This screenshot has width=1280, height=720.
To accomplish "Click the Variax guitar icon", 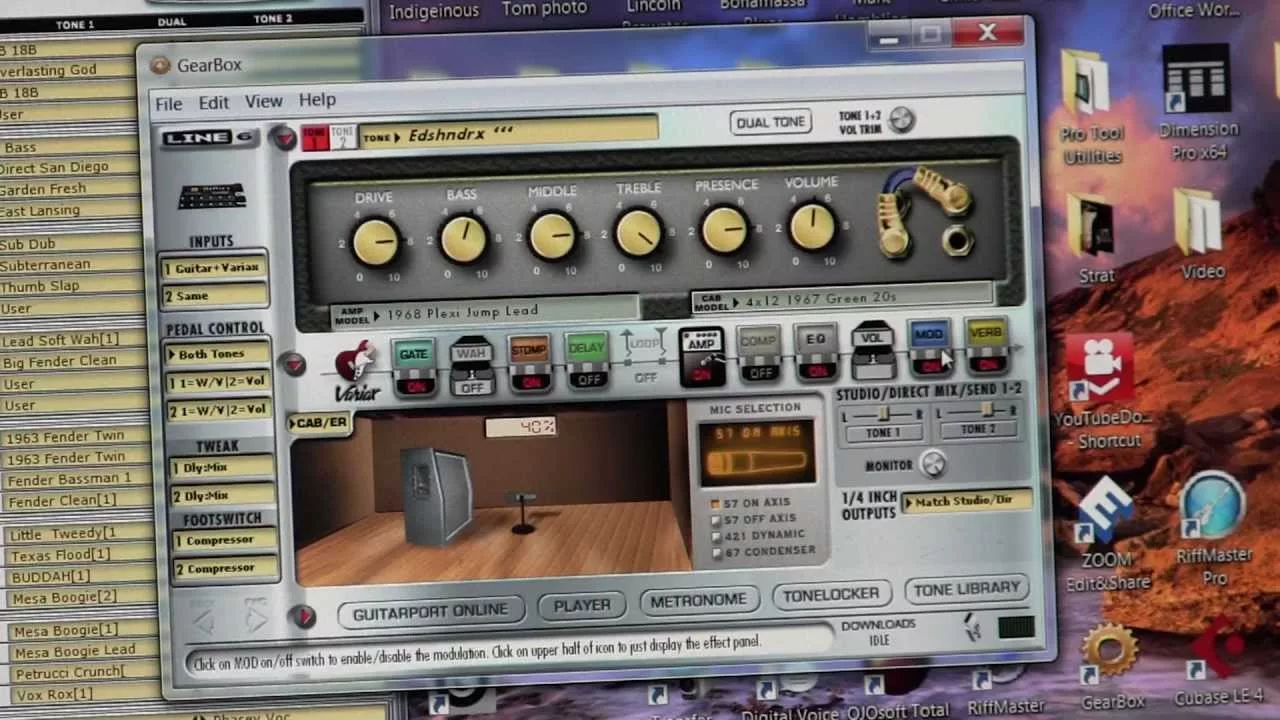I will coord(355,368).
